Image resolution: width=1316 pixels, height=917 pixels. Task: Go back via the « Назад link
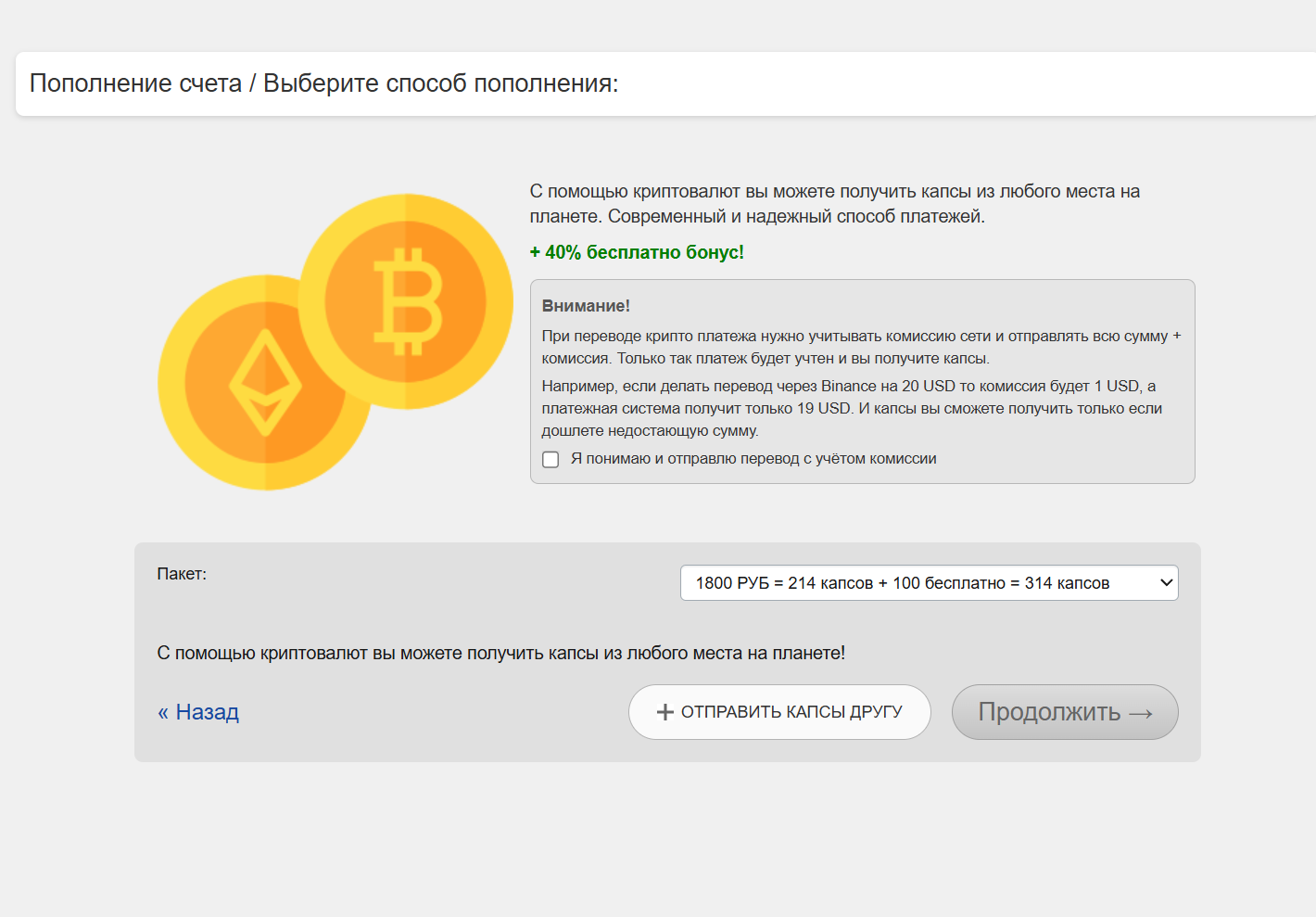pos(198,712)
